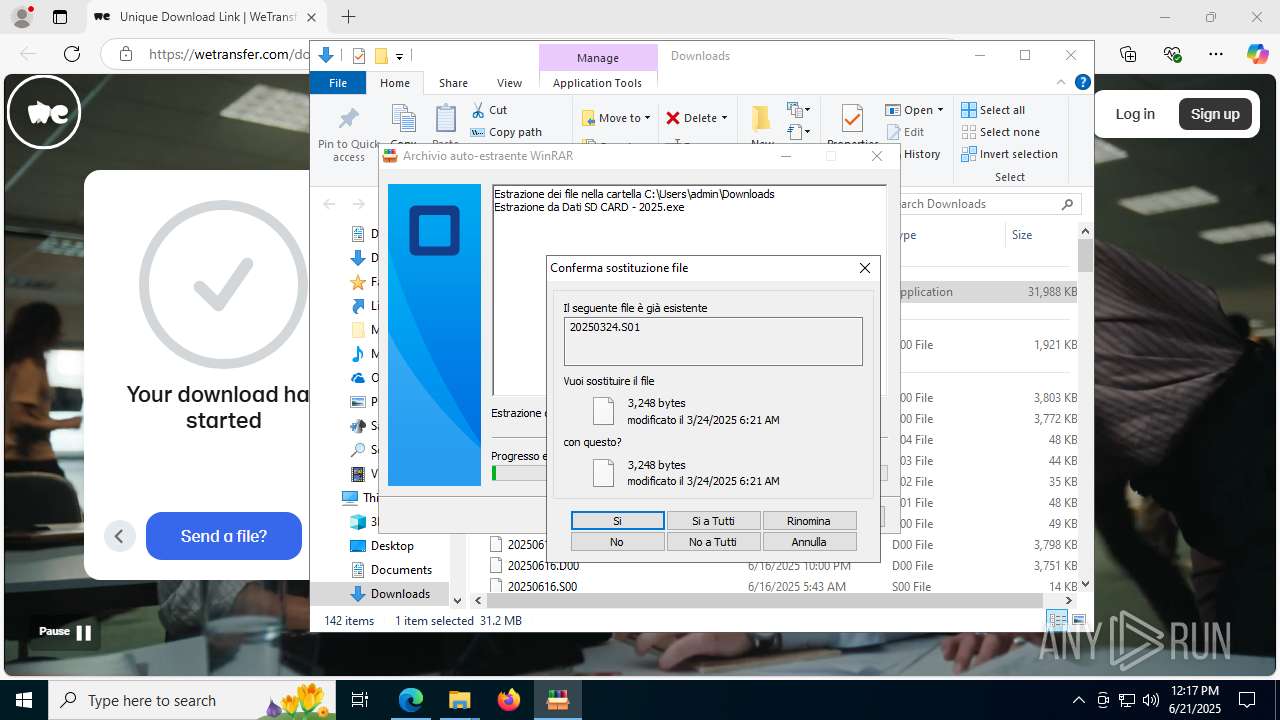Open a new tab in Edge

tap(348, 17)
